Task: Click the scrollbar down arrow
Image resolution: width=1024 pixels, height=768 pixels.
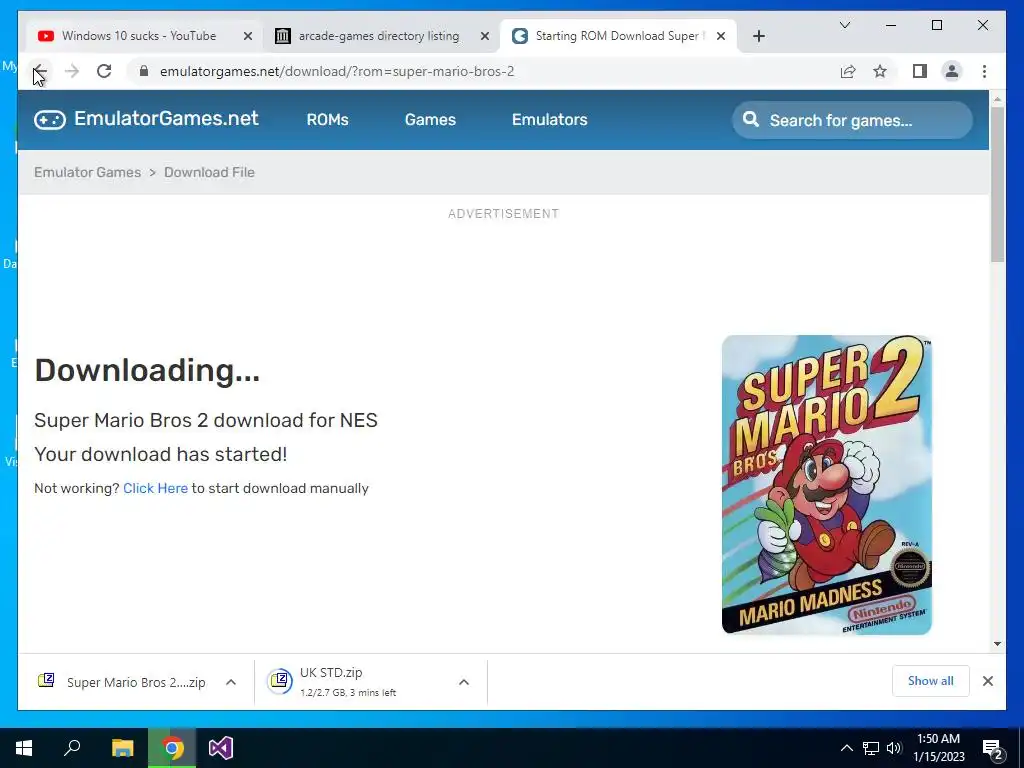Action: coord(997,644)
